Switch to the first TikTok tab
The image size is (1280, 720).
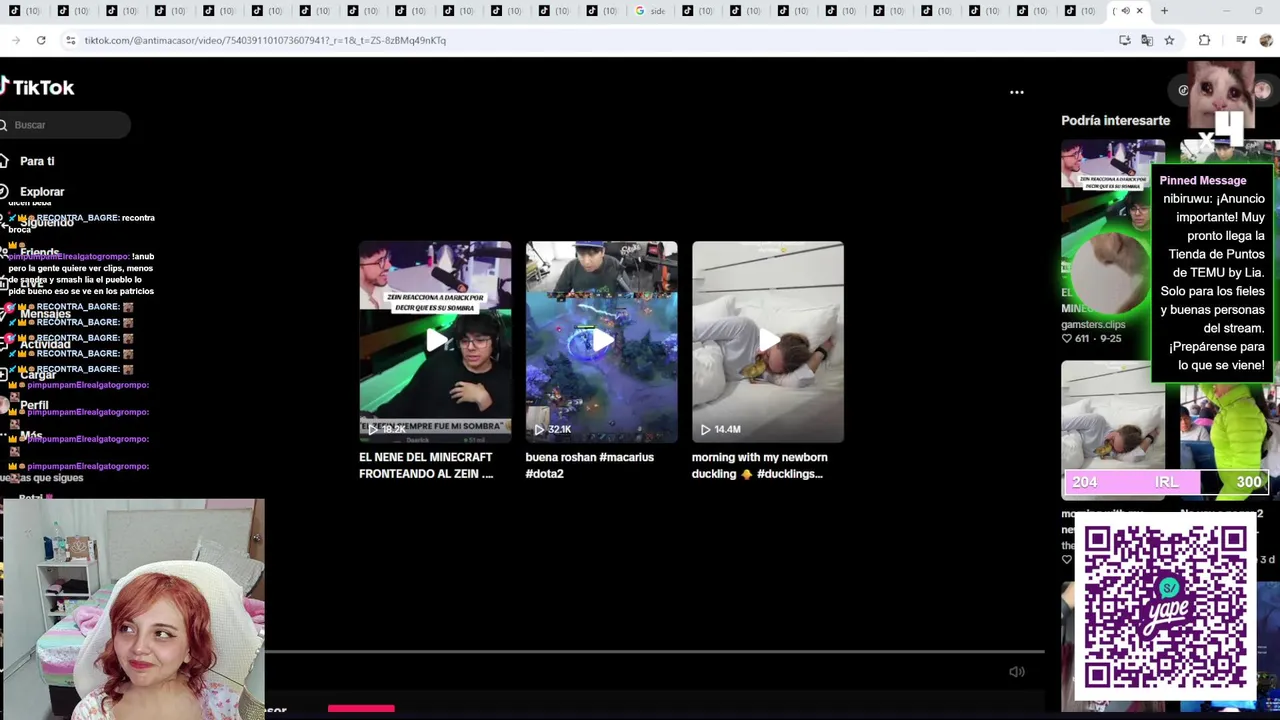(x=24, y=11)
